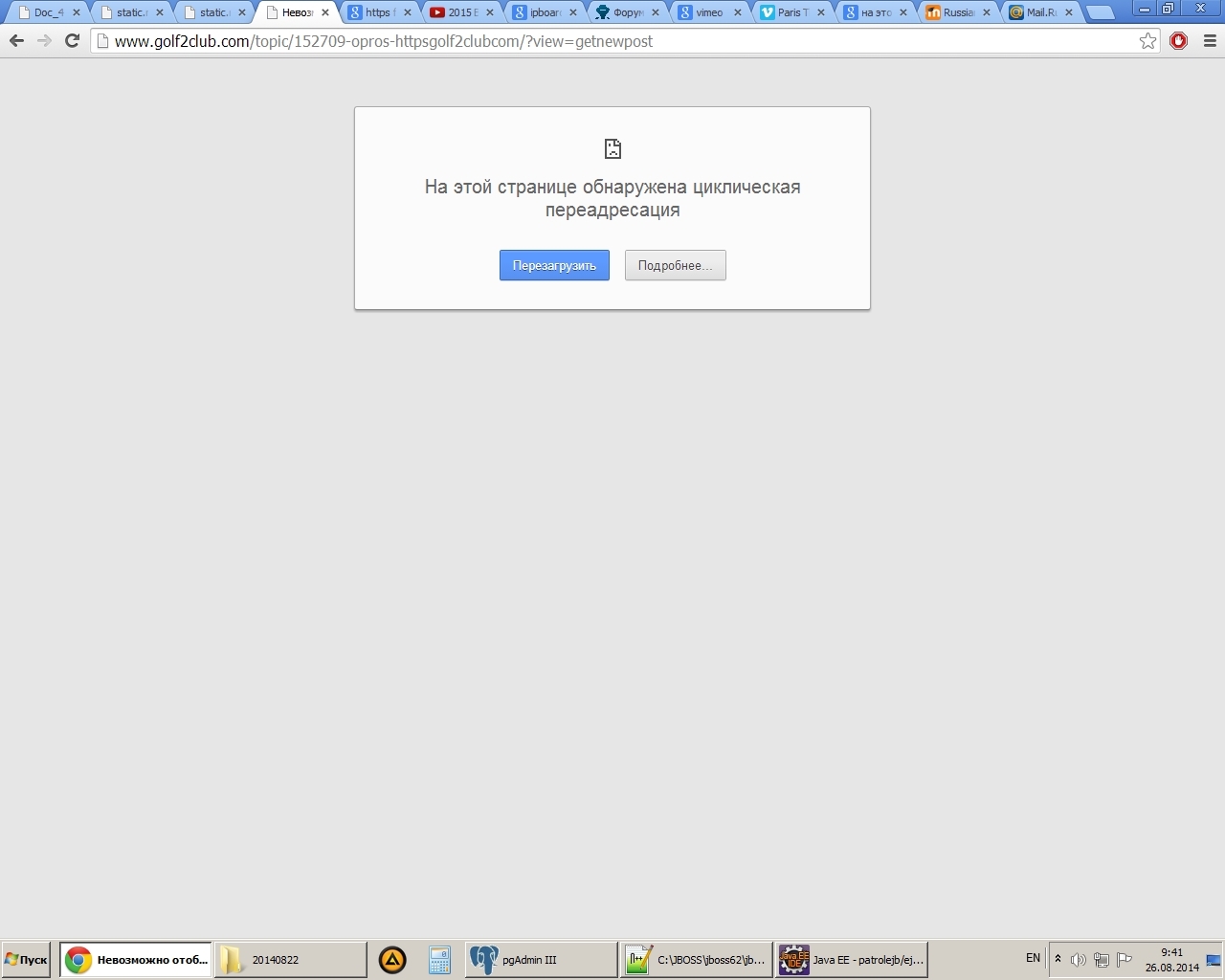Switch to pgAdmin III in taskbar
This screenshot has width=1225, height=980.
[542, 959]
